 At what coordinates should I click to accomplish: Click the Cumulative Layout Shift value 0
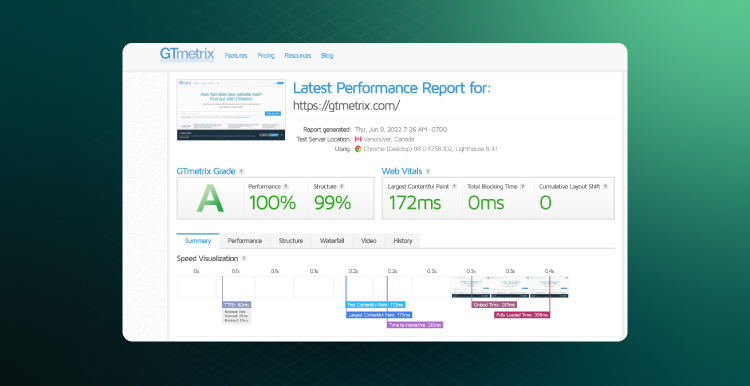(x=545, y=203)
